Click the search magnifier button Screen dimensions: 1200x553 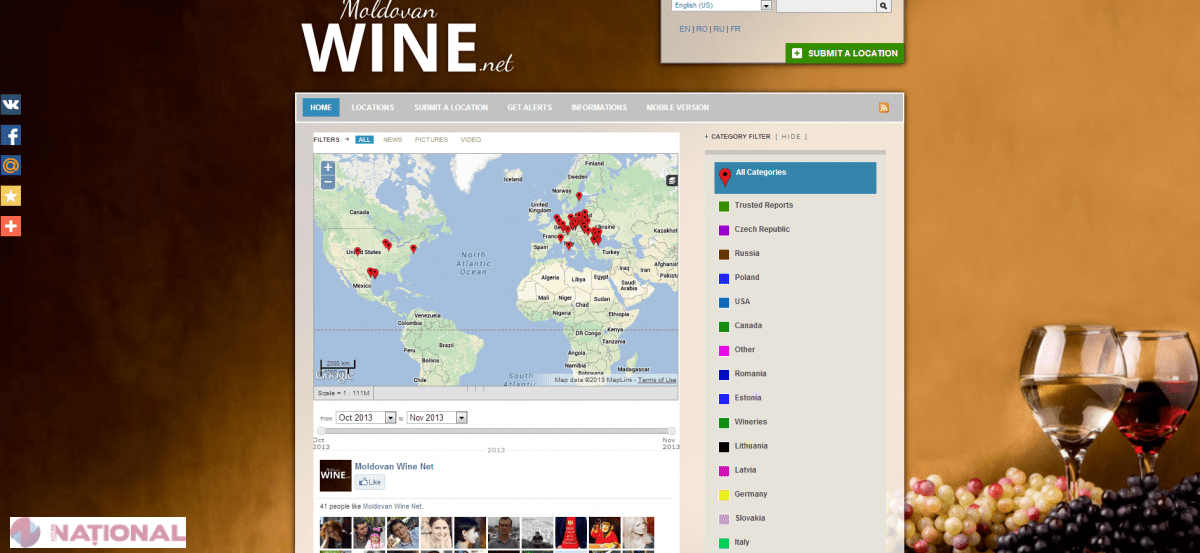click(883, 5)
